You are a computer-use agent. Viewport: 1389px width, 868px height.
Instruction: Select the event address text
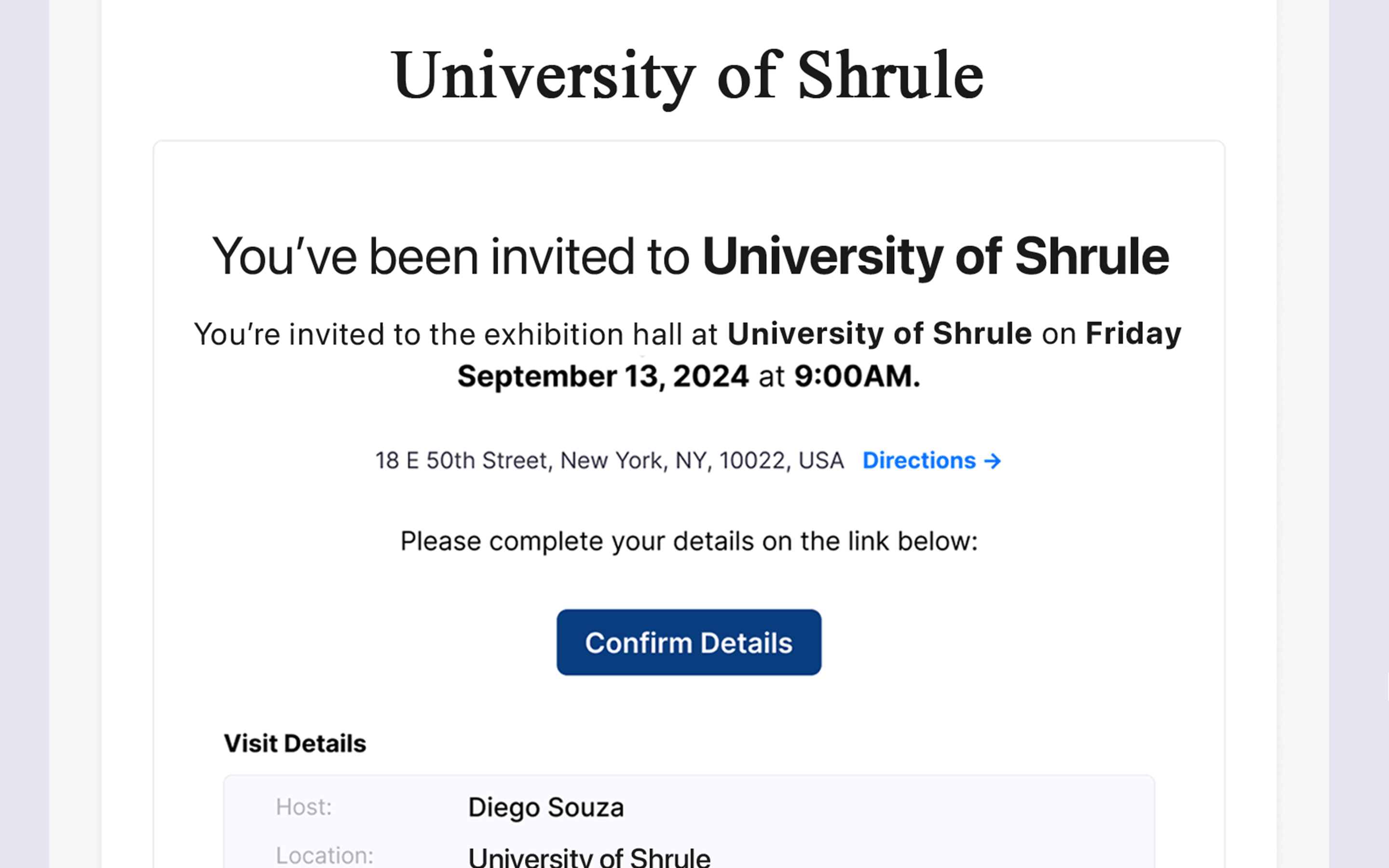(x=607, y=461)
